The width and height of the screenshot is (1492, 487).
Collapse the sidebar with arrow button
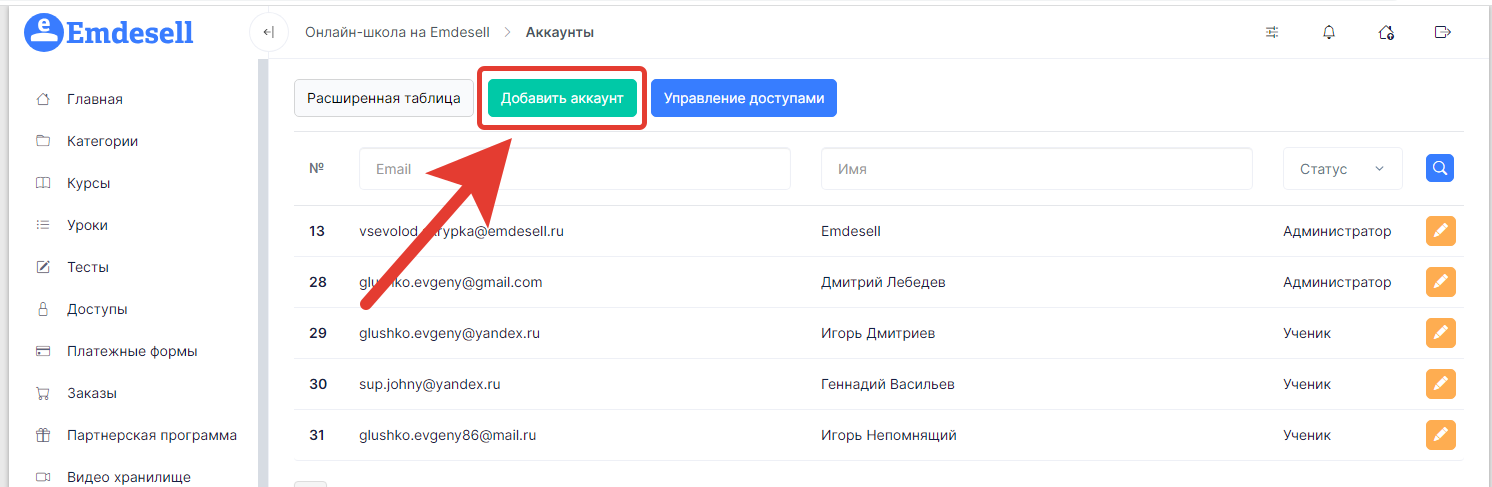[268, 32]
